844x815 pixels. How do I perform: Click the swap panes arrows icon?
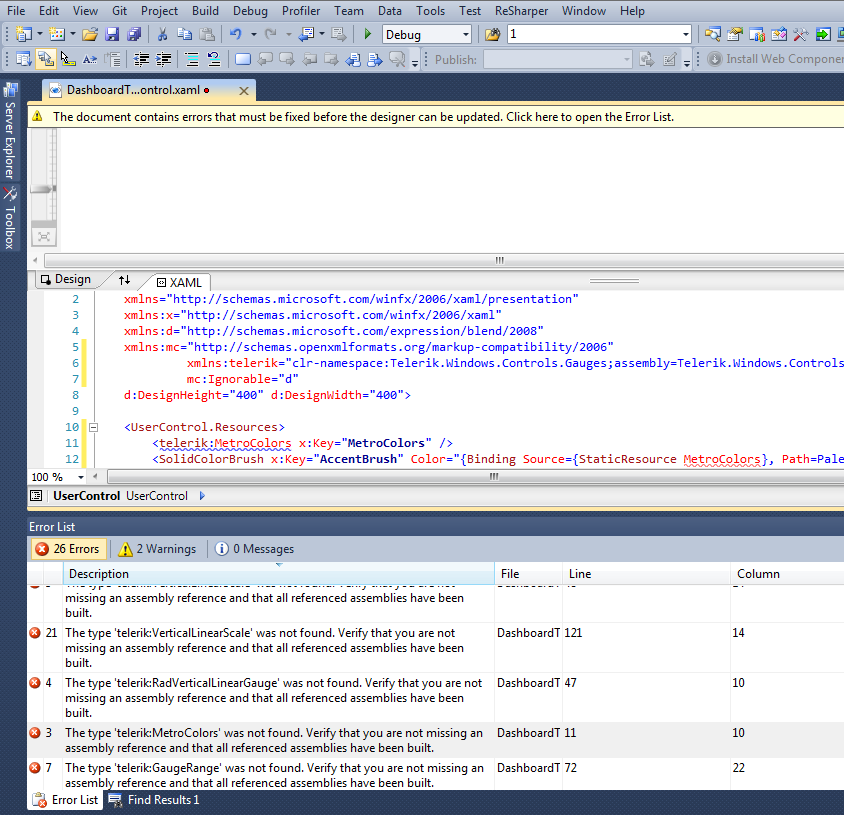(124, 280)
